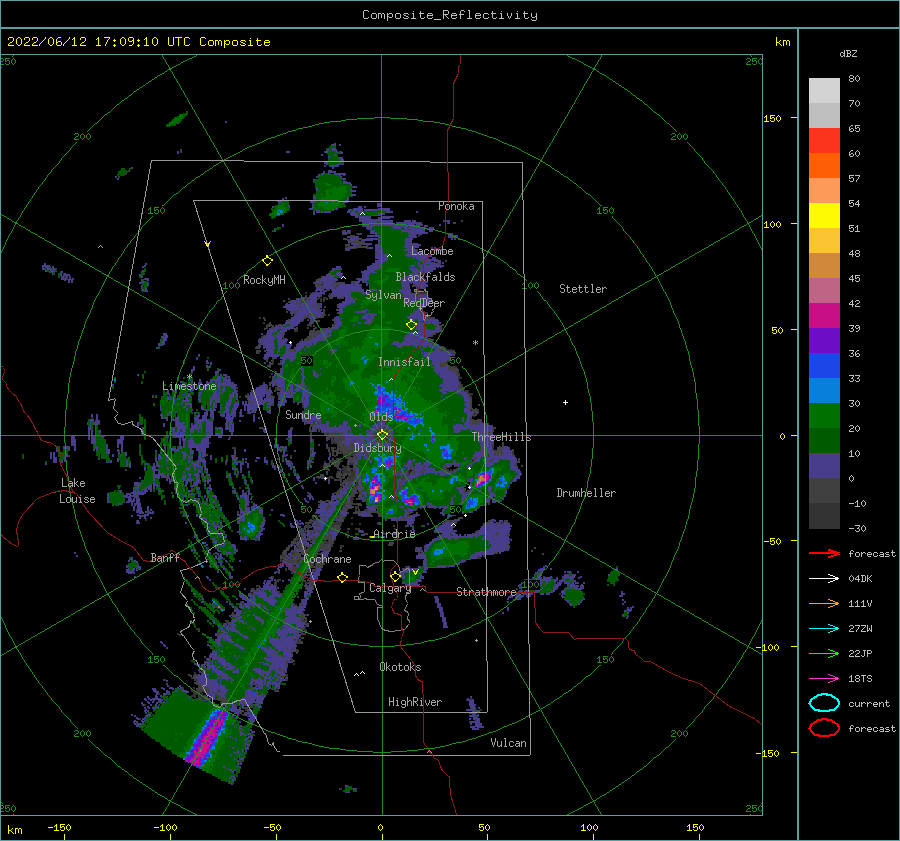Click the cyan current ellipse icon

point(824,703)
